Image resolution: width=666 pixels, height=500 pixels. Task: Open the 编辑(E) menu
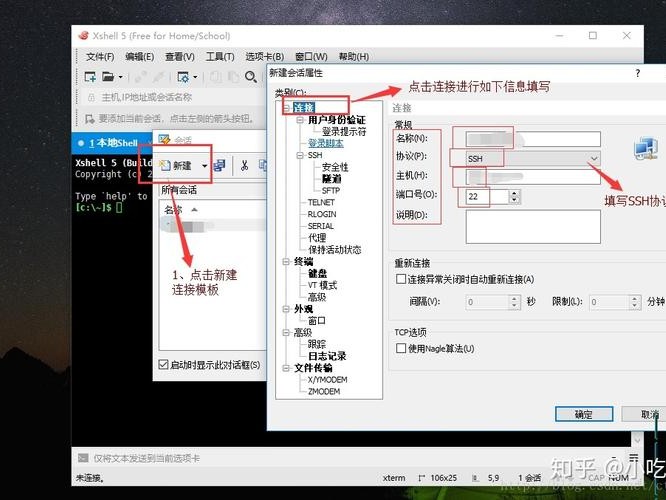click(x=140, y=56)
